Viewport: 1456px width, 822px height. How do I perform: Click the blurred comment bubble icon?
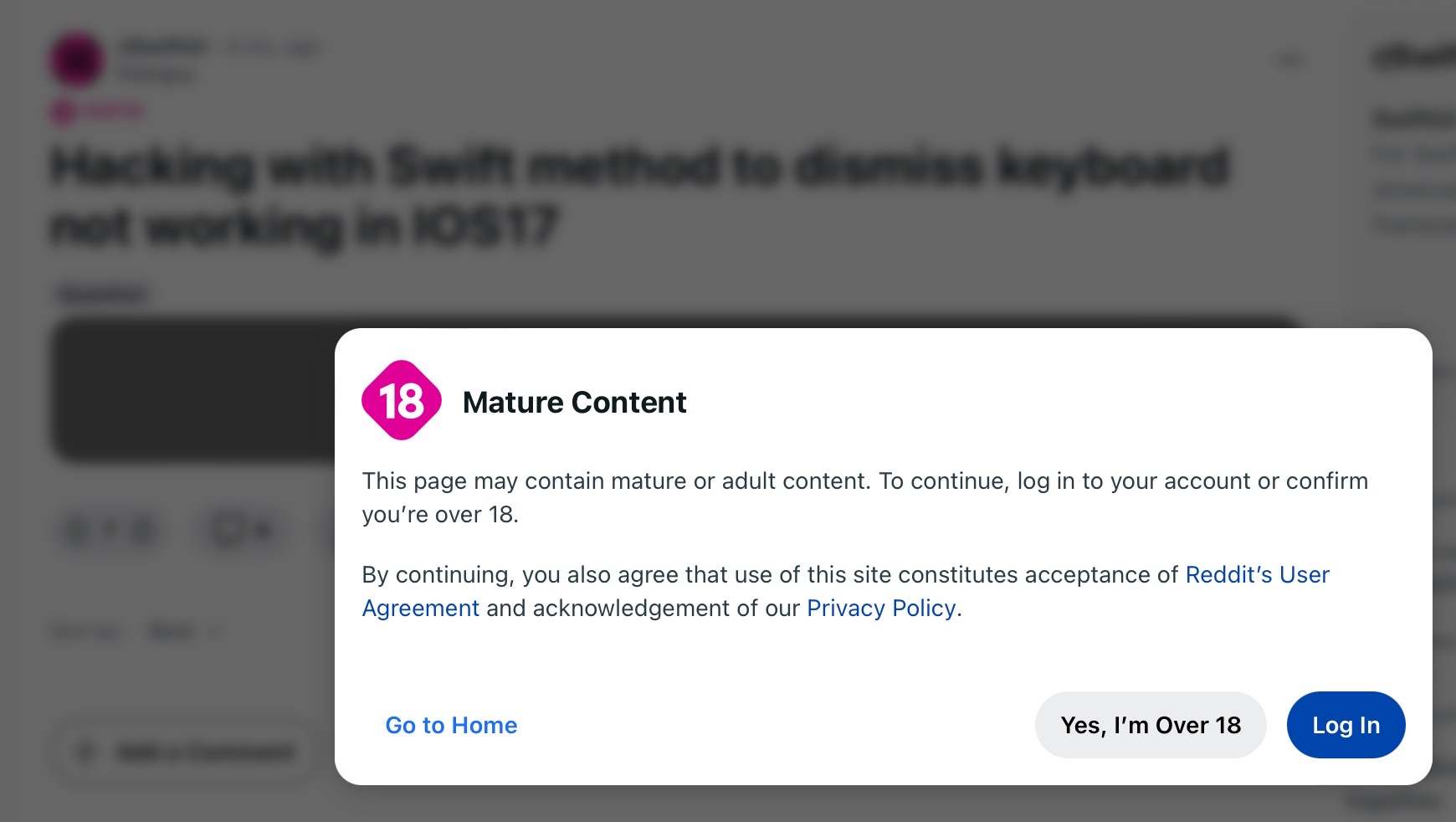click(228, 529)
